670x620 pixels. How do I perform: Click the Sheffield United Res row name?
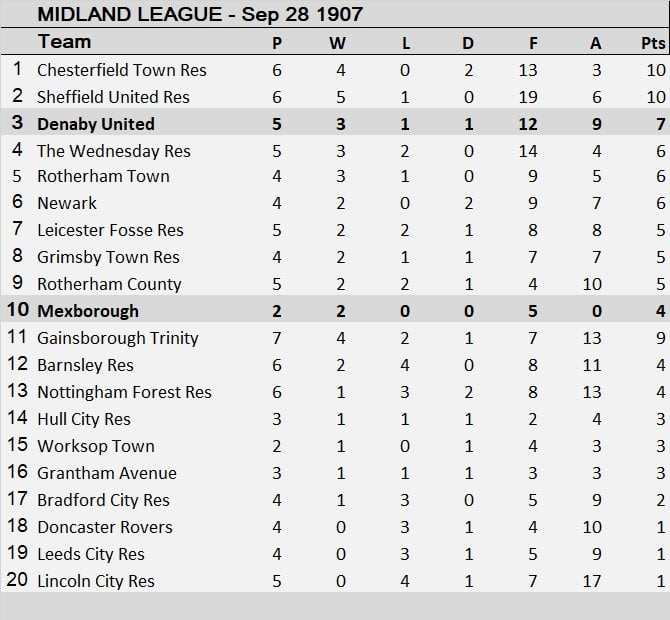click(113, 97)
